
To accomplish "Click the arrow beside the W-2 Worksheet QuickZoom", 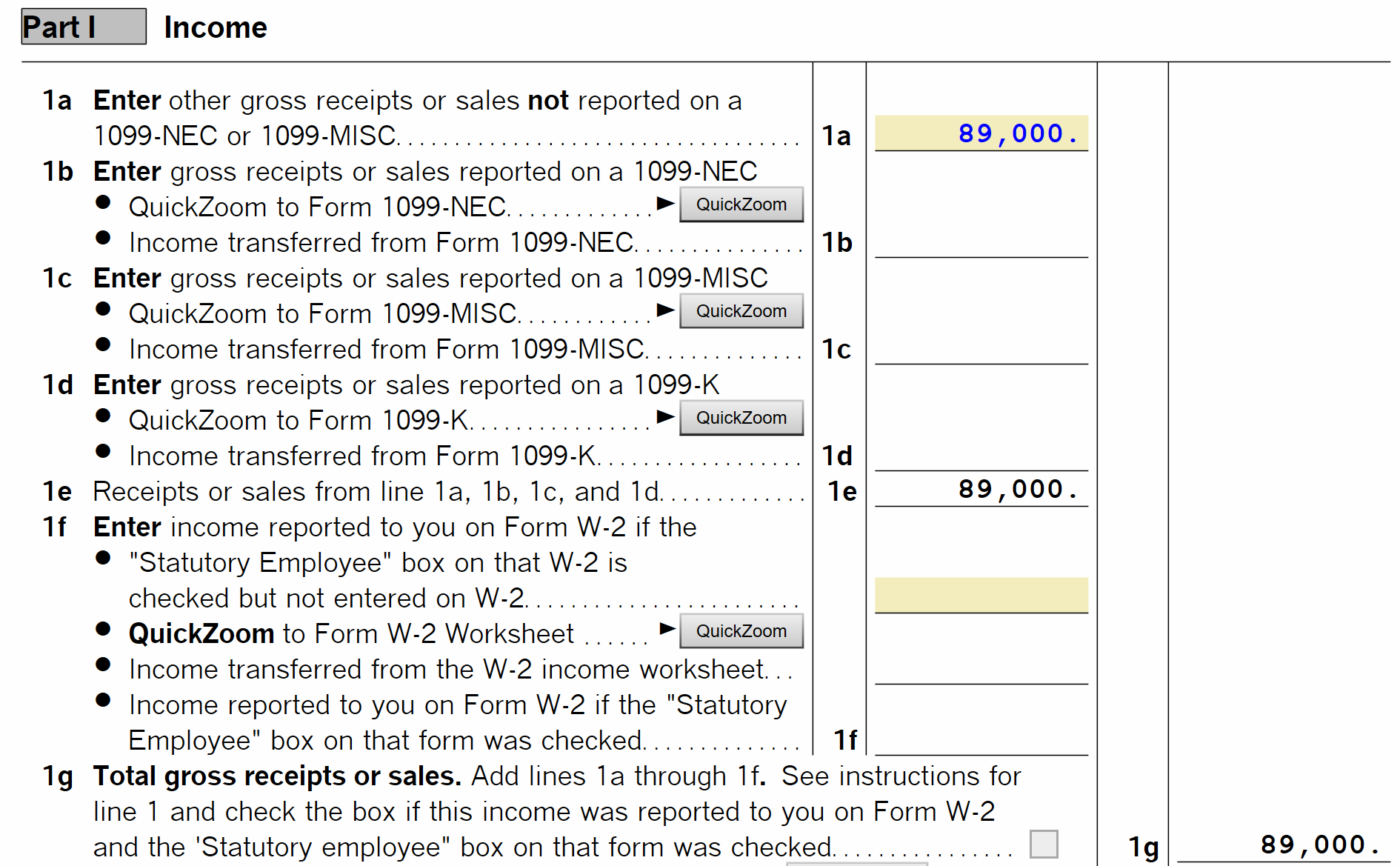I will coord(667,629).
